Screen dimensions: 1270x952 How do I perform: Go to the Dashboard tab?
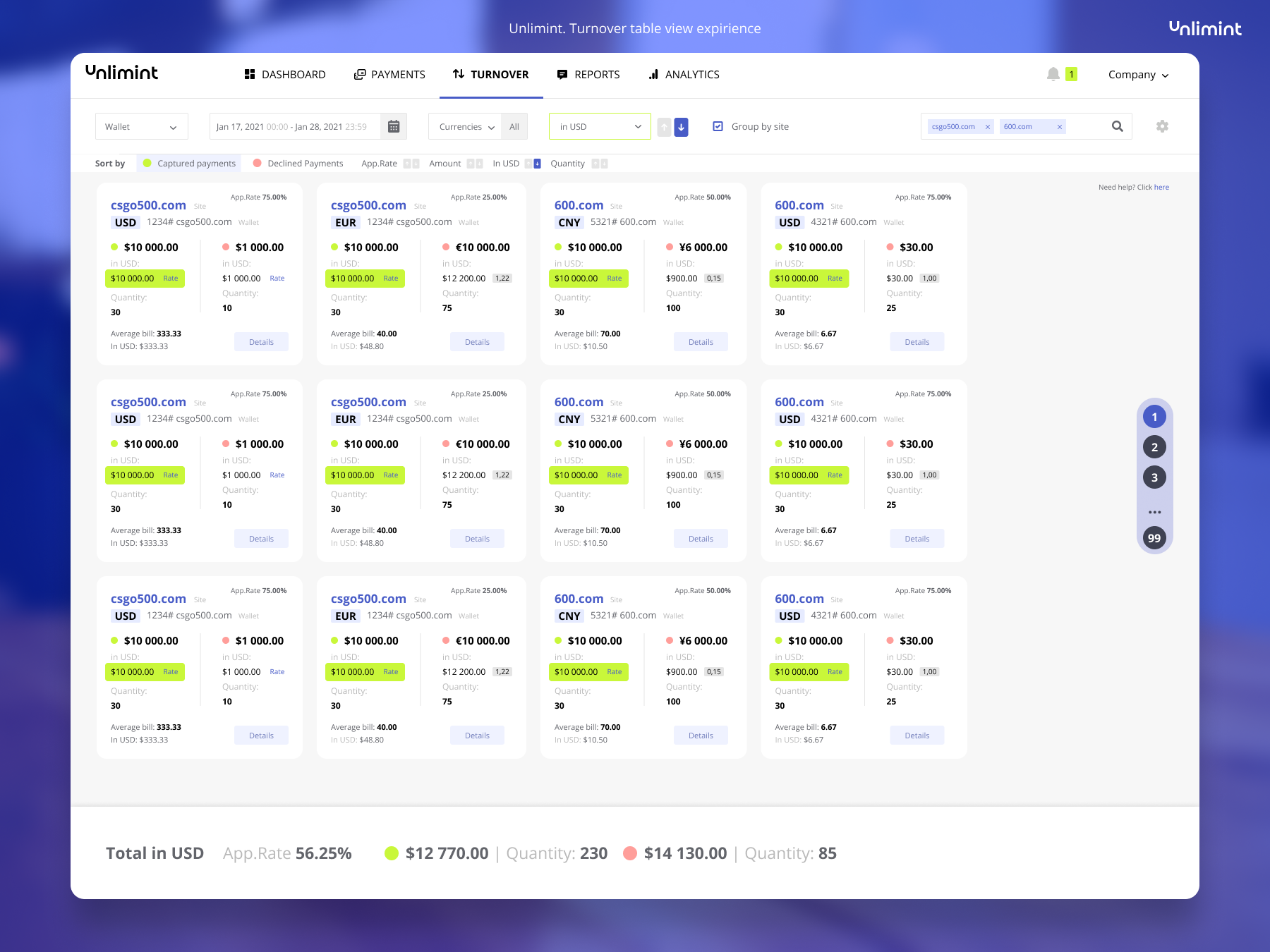click(285, 74)
